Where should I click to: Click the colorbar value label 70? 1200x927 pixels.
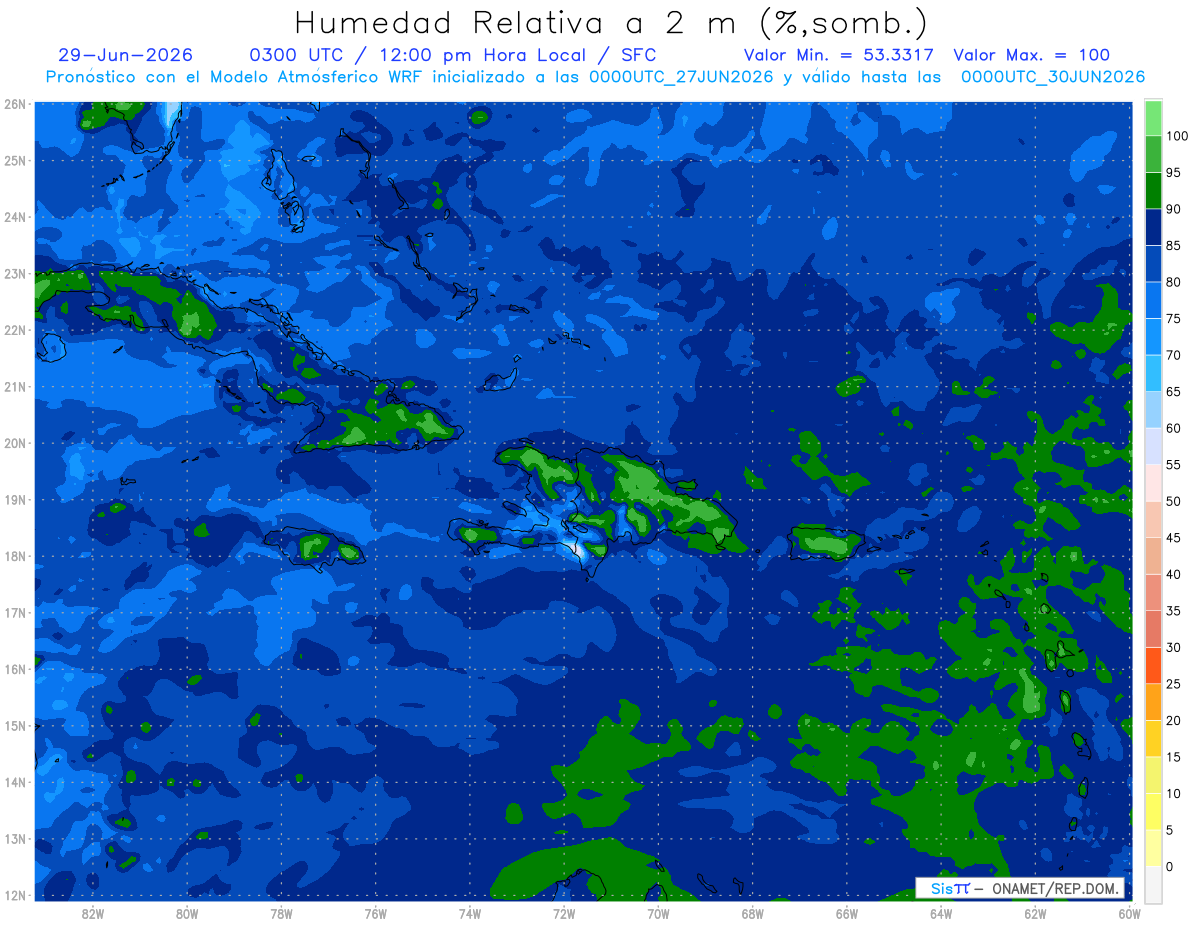click(1173, 355)
